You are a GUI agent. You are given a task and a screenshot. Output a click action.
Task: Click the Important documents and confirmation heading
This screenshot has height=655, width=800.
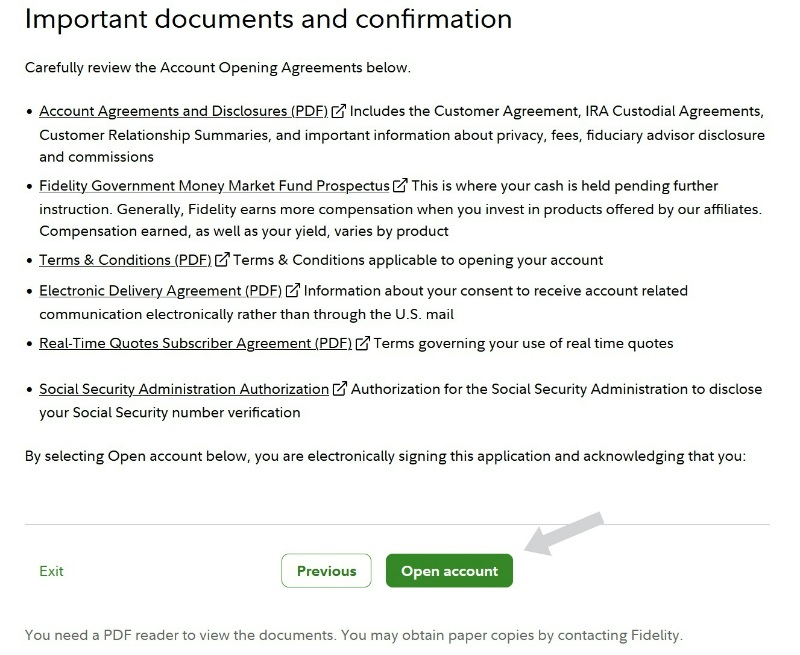pos(268,19)
